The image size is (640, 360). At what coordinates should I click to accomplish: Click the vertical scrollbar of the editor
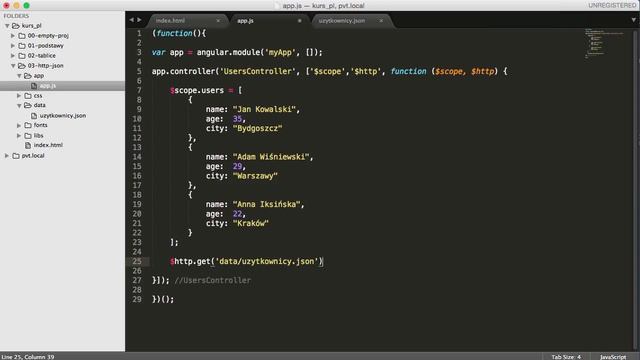(x=636, y=188)
